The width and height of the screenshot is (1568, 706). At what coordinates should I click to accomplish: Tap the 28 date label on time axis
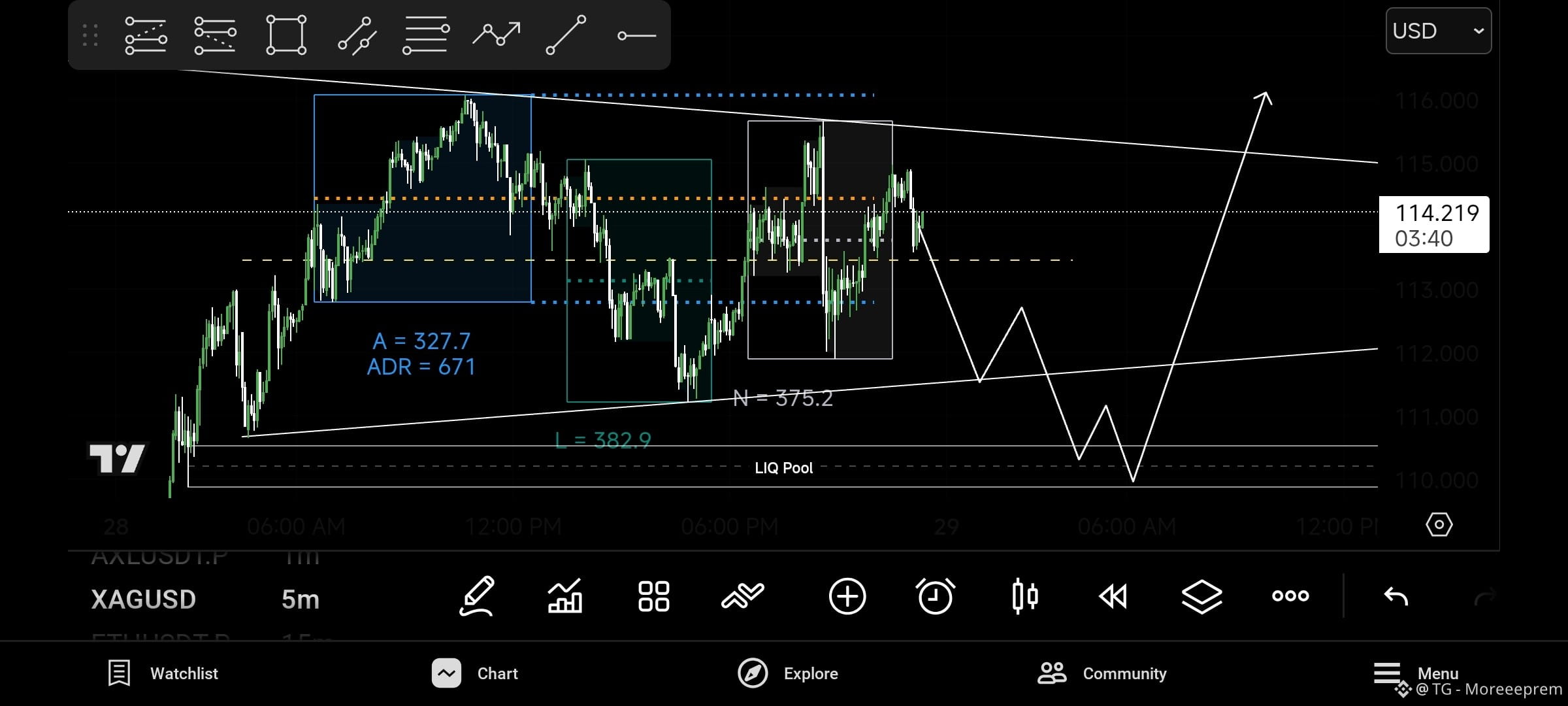coord(116,526)
